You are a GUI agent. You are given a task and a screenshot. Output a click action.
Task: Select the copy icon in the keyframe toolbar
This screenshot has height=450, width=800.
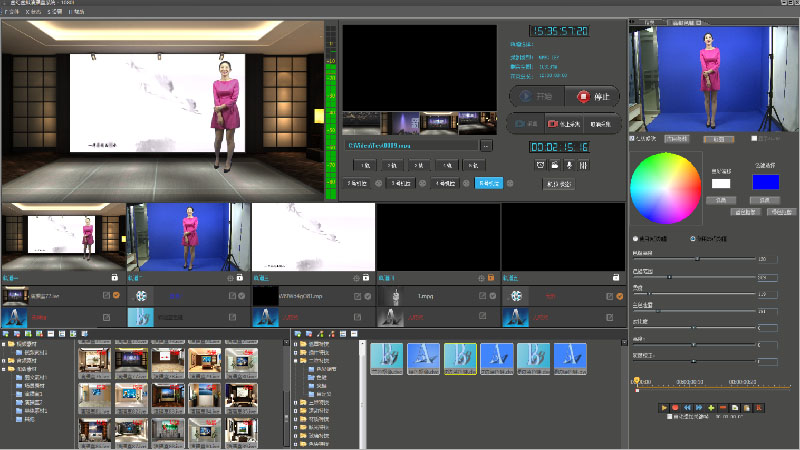click(735, 408)
